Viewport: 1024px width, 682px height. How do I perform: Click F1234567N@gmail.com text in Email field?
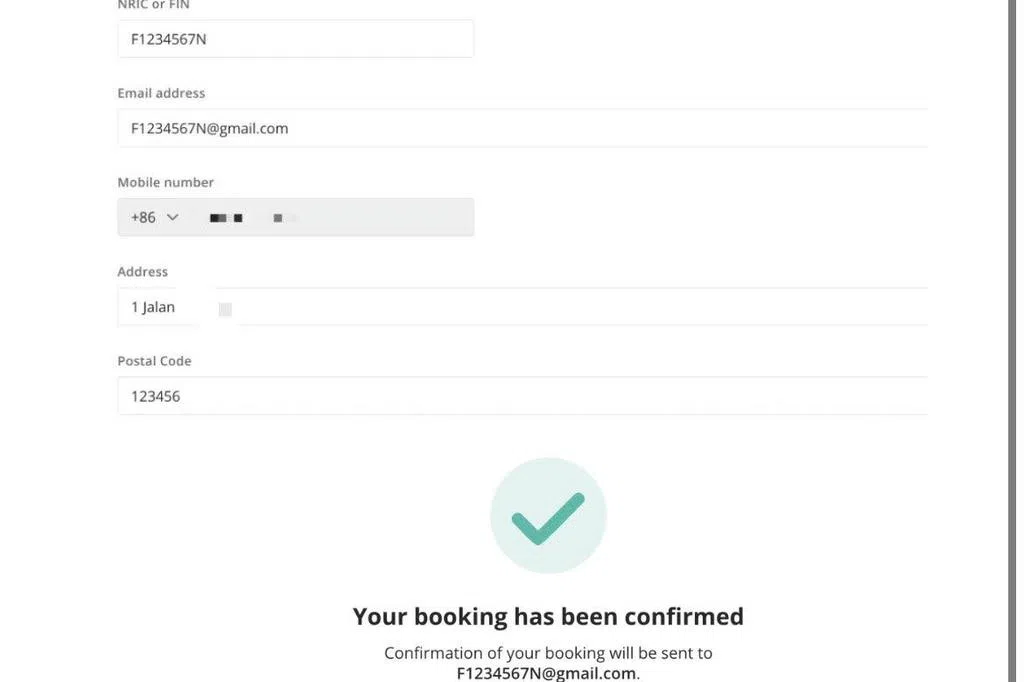[209, 128]
